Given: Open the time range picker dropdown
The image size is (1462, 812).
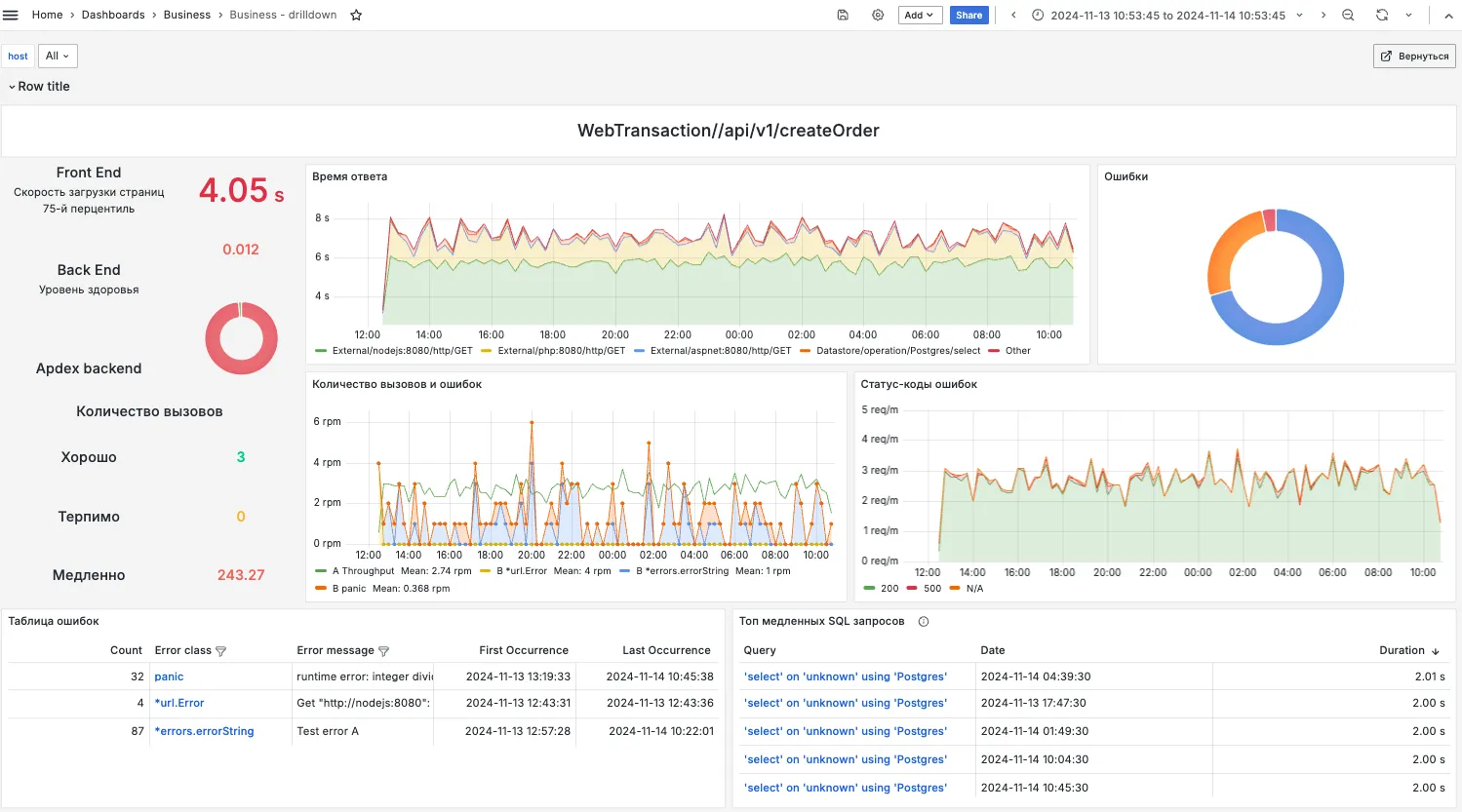Looking at the screenshot, I should (x=1167, y=15).
